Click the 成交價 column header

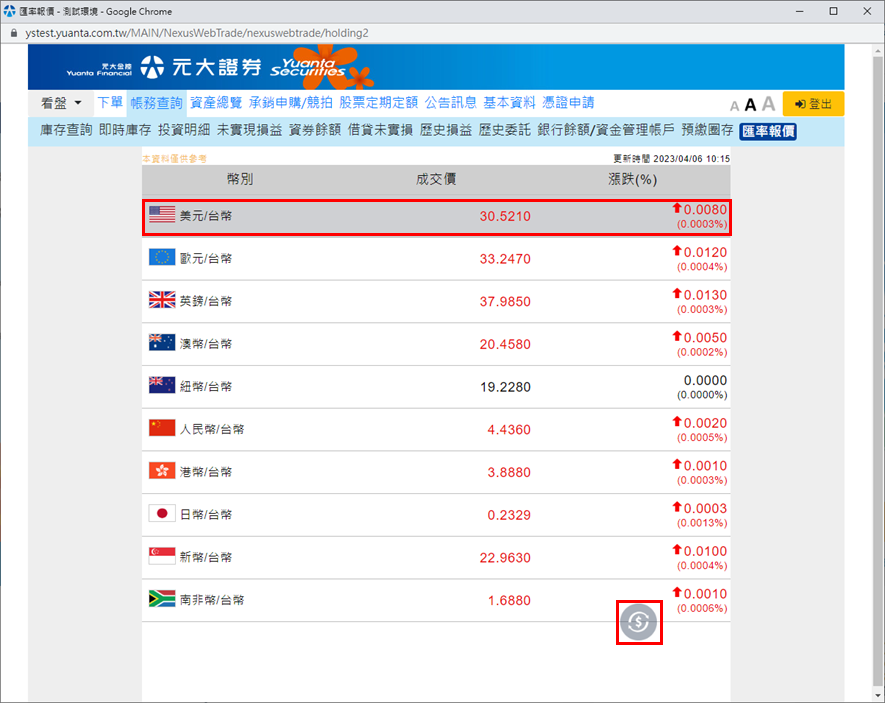[x=436, y=179]
